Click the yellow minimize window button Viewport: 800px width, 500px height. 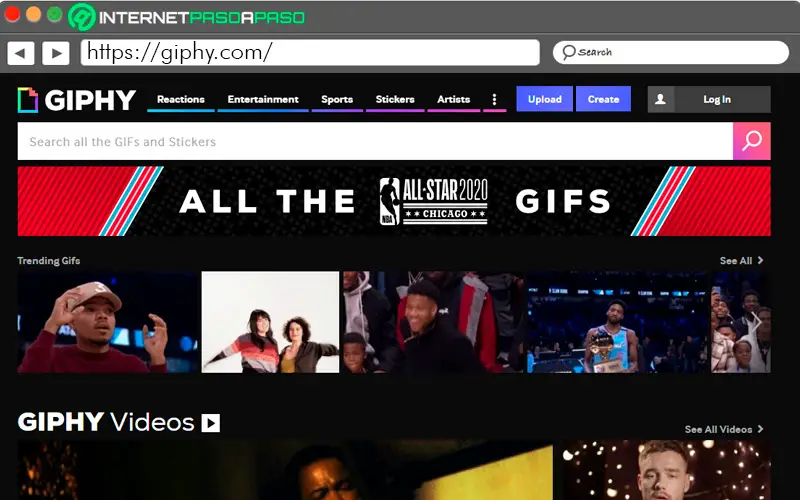coord(34,14)
